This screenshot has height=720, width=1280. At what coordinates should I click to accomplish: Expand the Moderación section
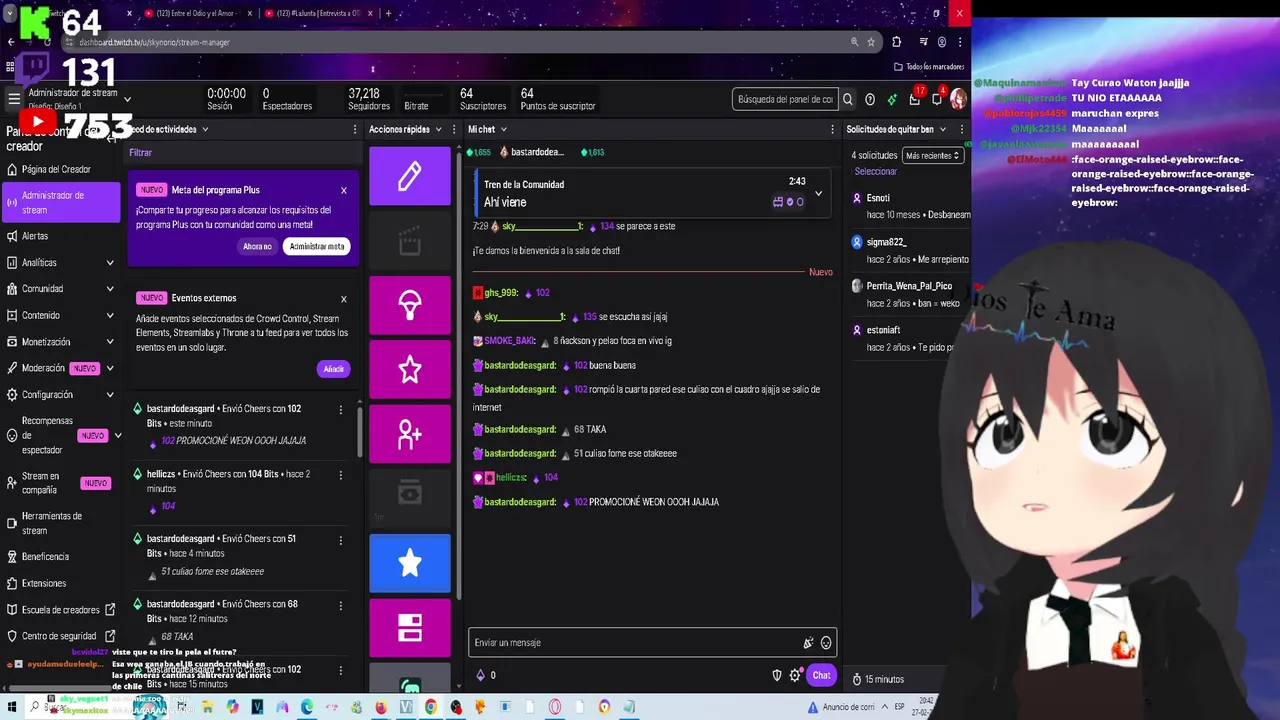(110, 368)
